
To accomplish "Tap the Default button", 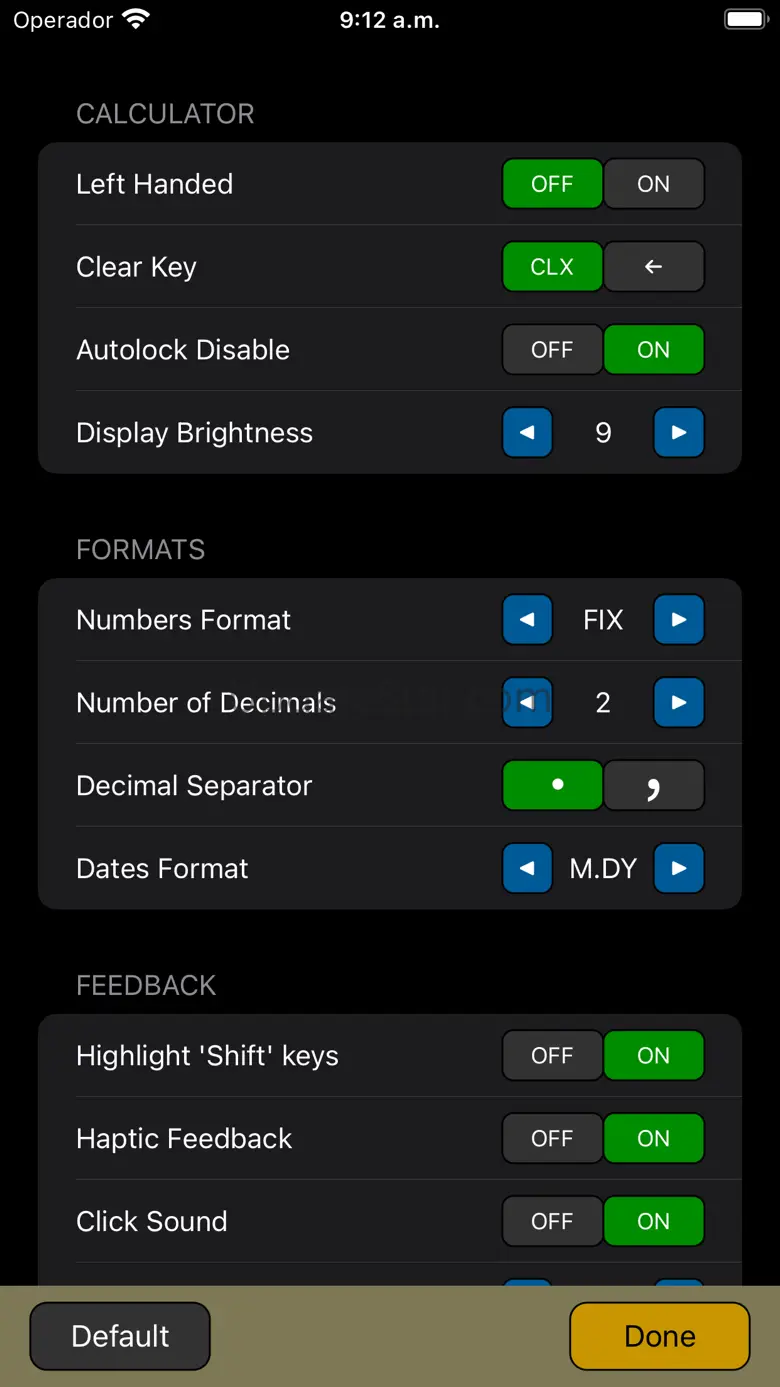I will pos(120,1336).
